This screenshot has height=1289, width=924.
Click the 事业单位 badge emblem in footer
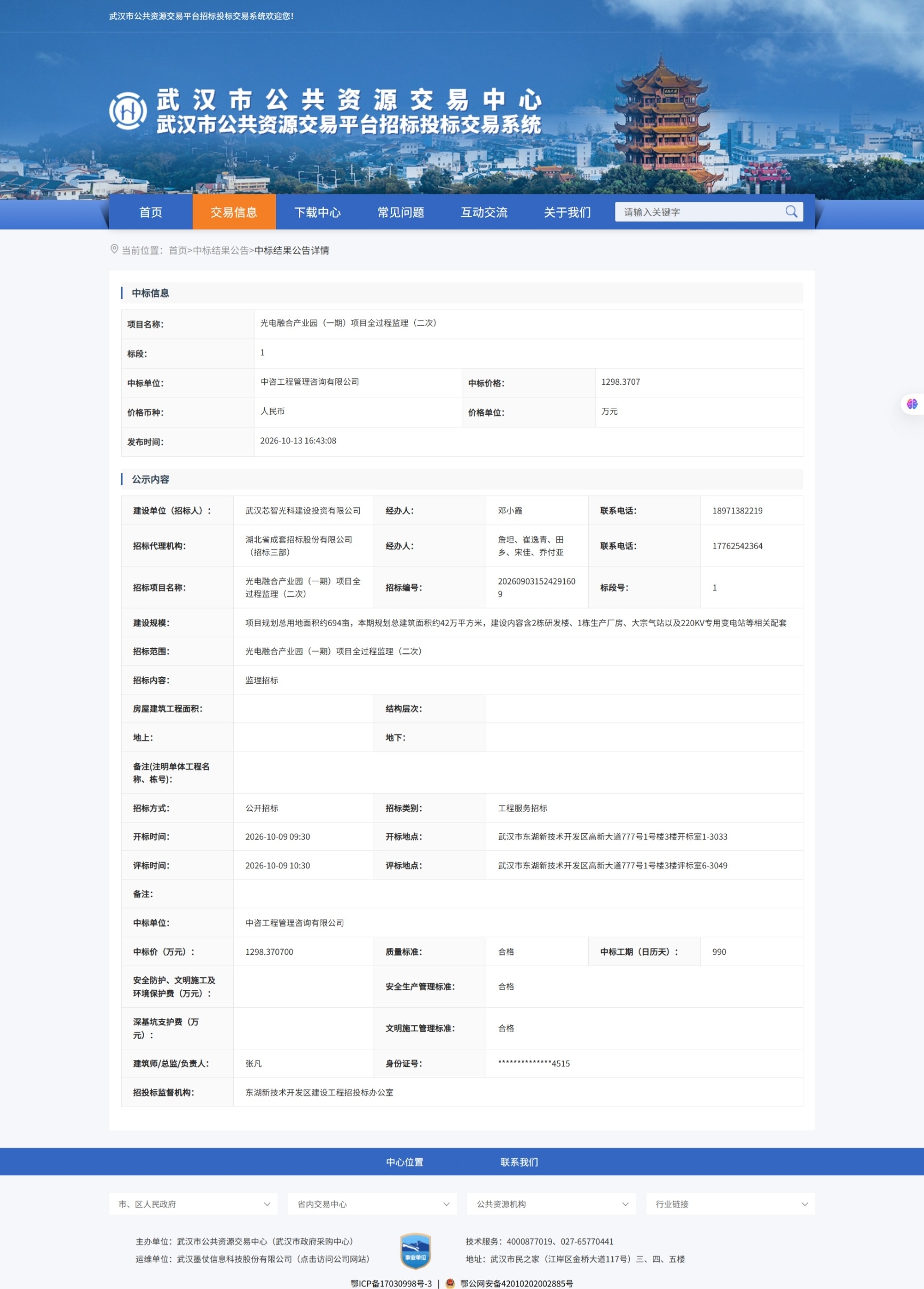415,1251
